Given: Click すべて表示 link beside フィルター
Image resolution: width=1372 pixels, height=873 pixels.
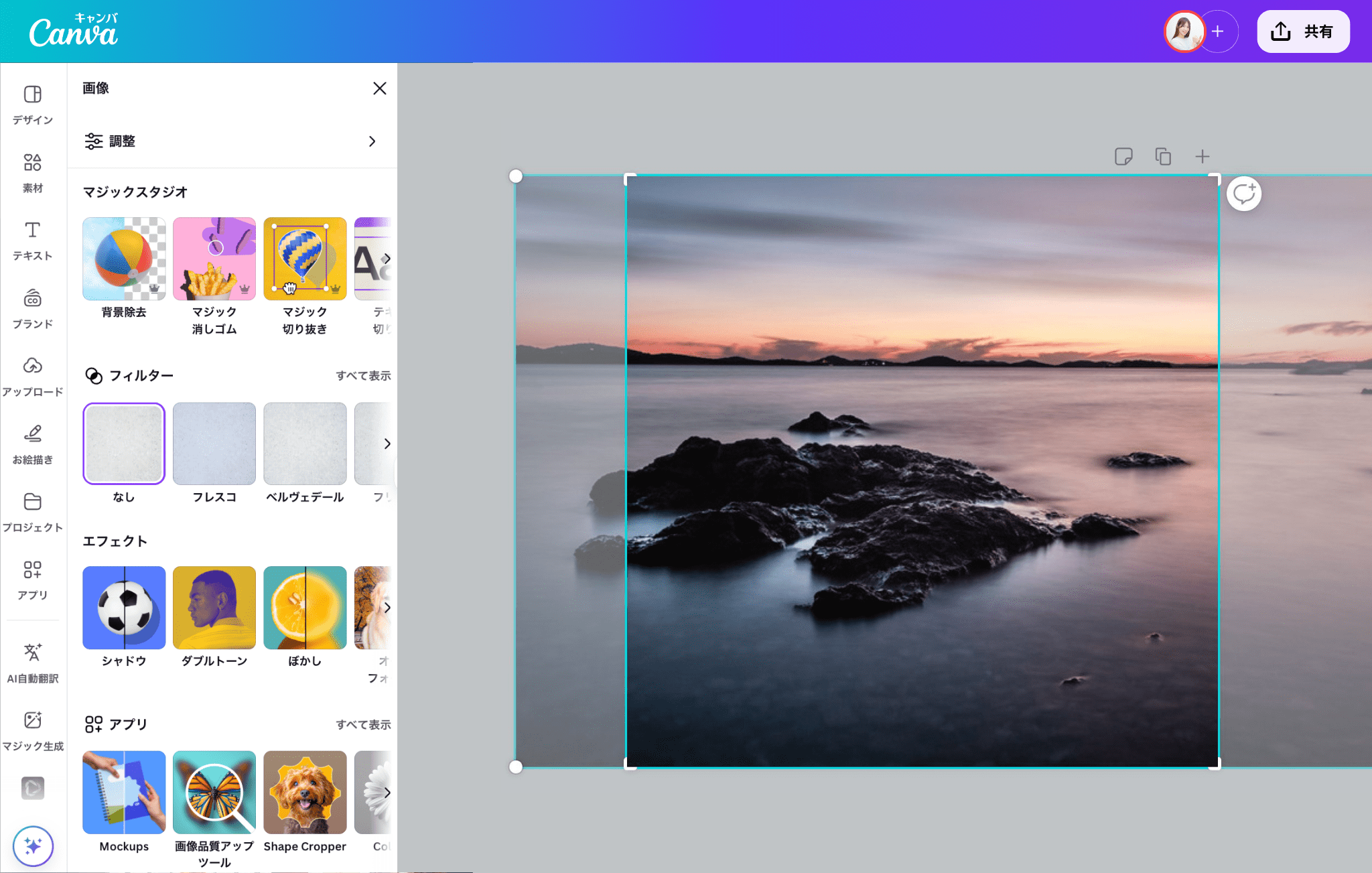Looking at the screenshot, I should click(x=363, y=376).
